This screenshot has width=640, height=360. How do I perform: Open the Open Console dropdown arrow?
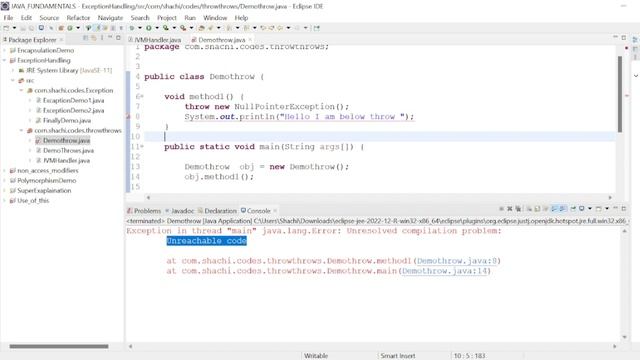click(x=607, y=209)
